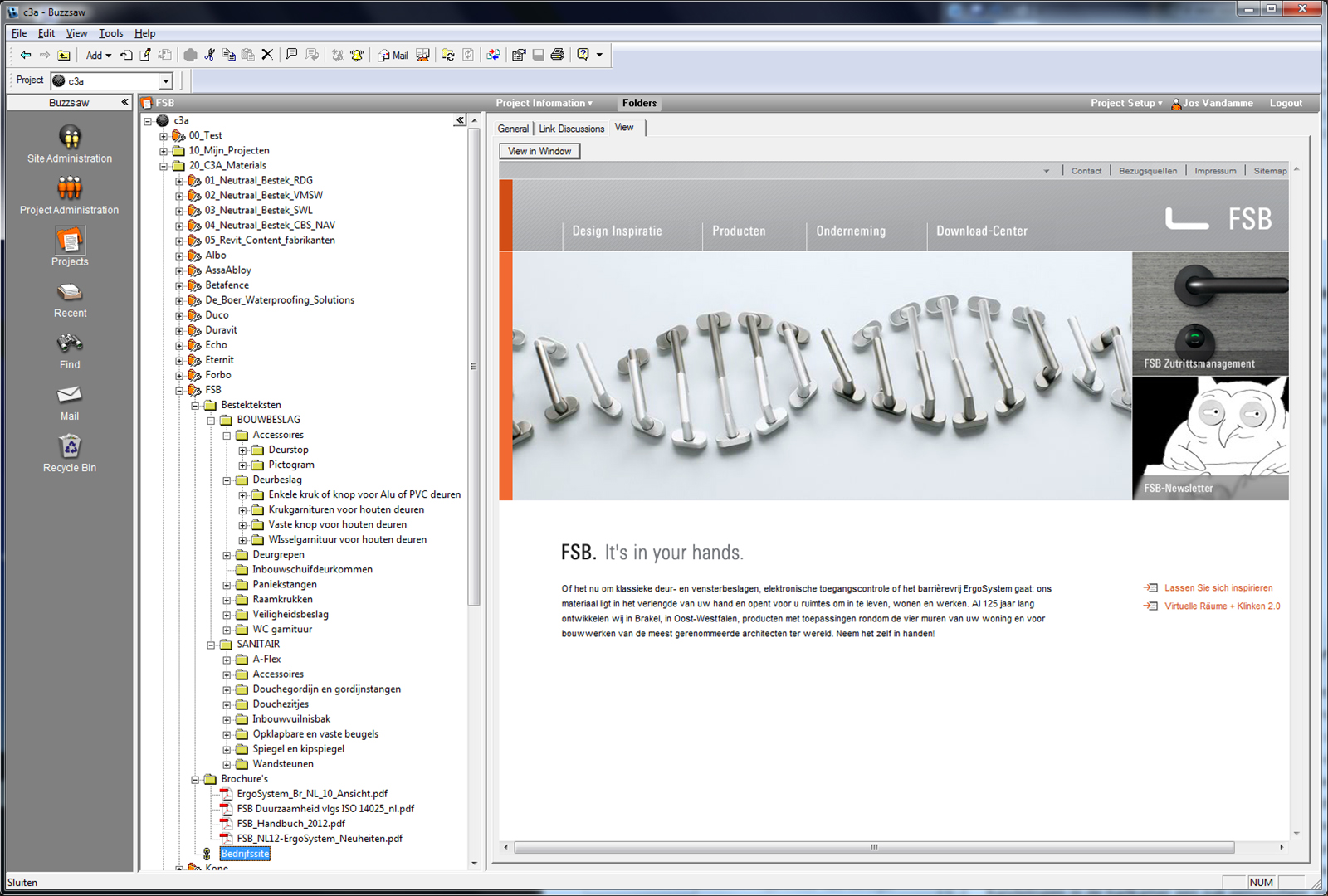1328x896 pixels.
Task: Open the Help toolbar dropdown arrow
Action: coord(599,56)
